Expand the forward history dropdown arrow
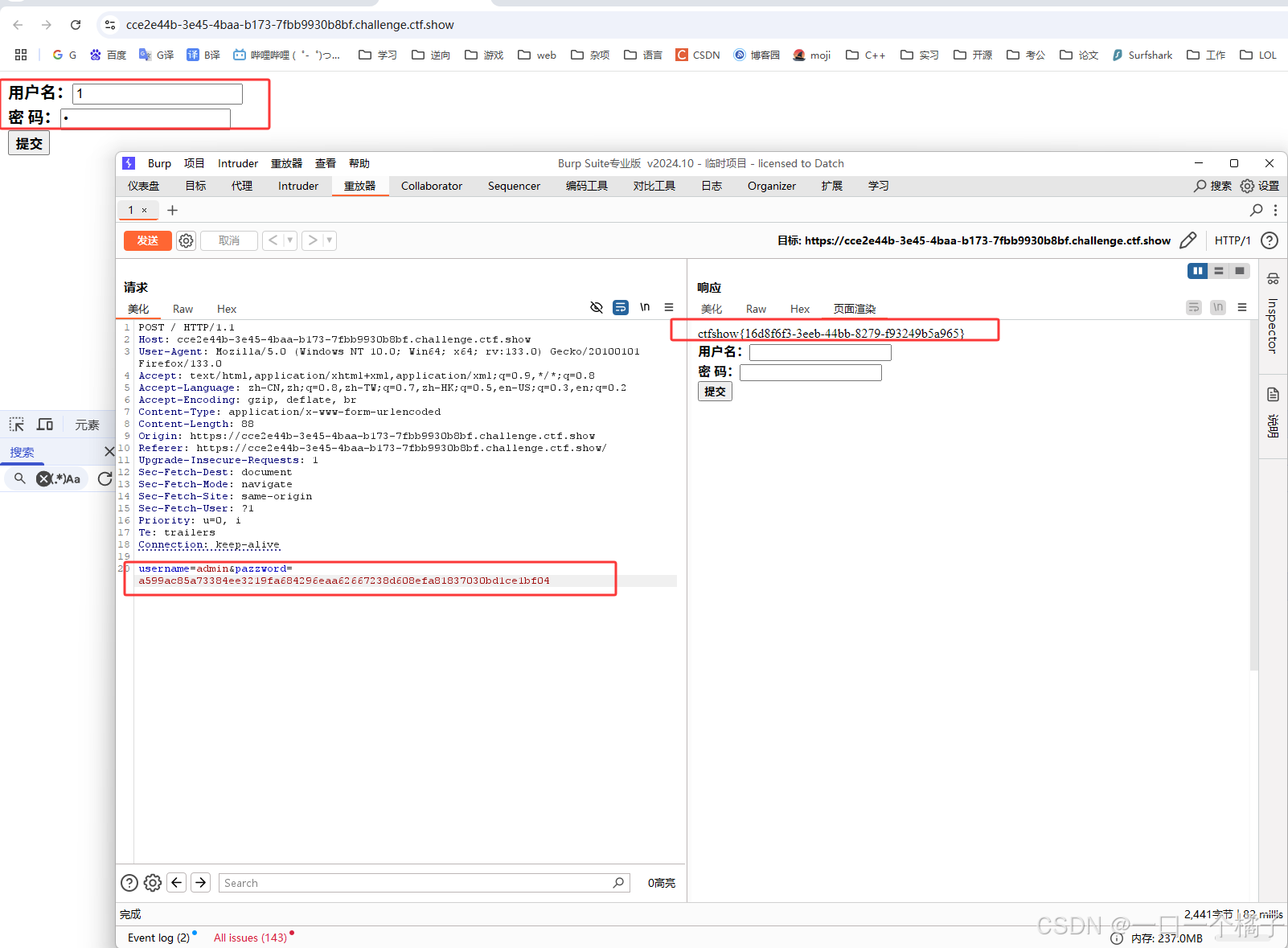Image resolution: width=1288 pixels, height=948 pixels. [x=329, y=240]
